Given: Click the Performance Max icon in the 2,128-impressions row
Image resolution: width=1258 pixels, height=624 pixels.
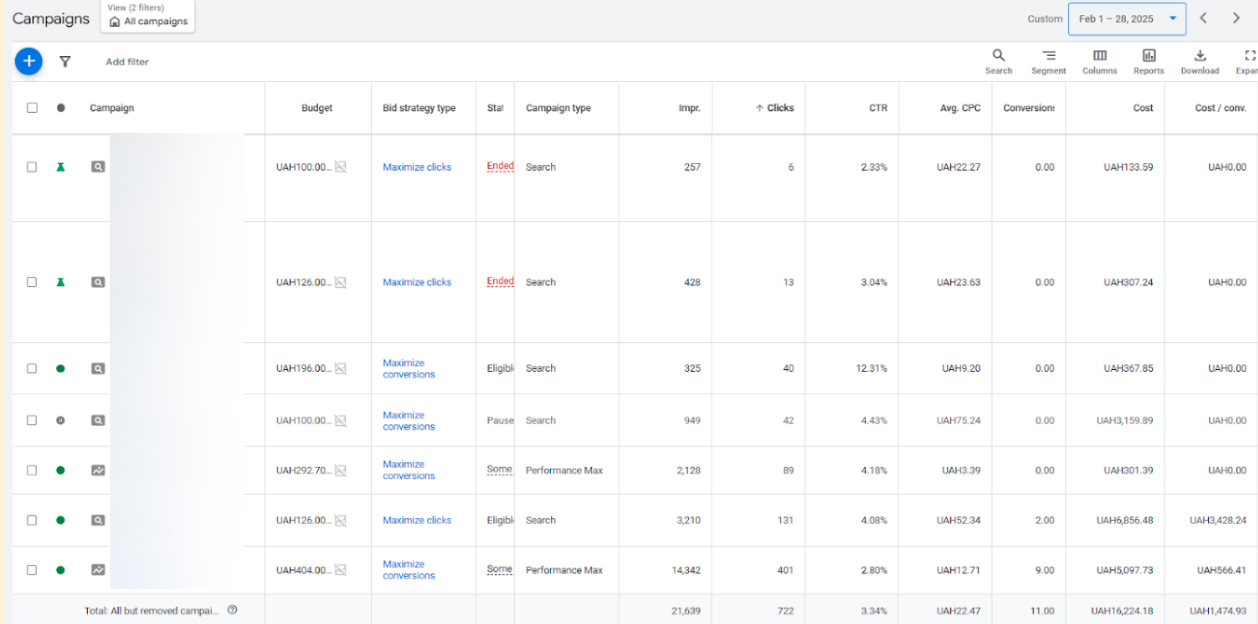Looking at the screenshot, I should pos(98,470).
